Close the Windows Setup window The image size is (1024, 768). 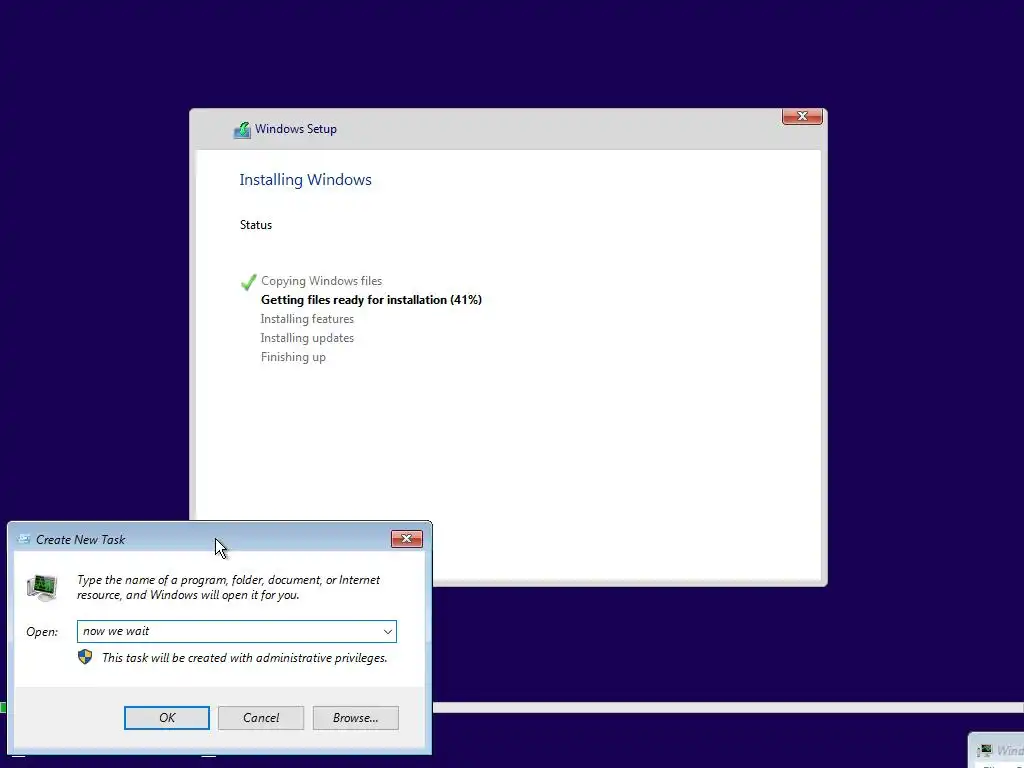[x=802, y=116]
